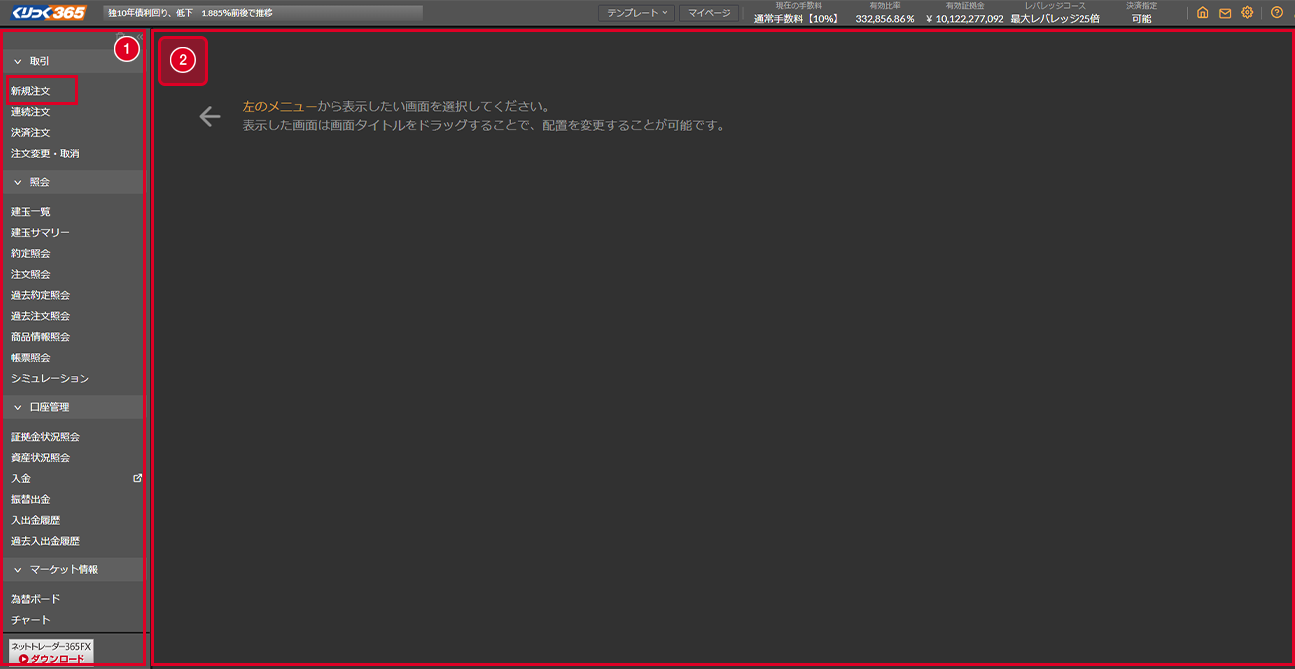1295x669 pixels.
Task: Select 過去約定照会 entry
Action: 41,295
